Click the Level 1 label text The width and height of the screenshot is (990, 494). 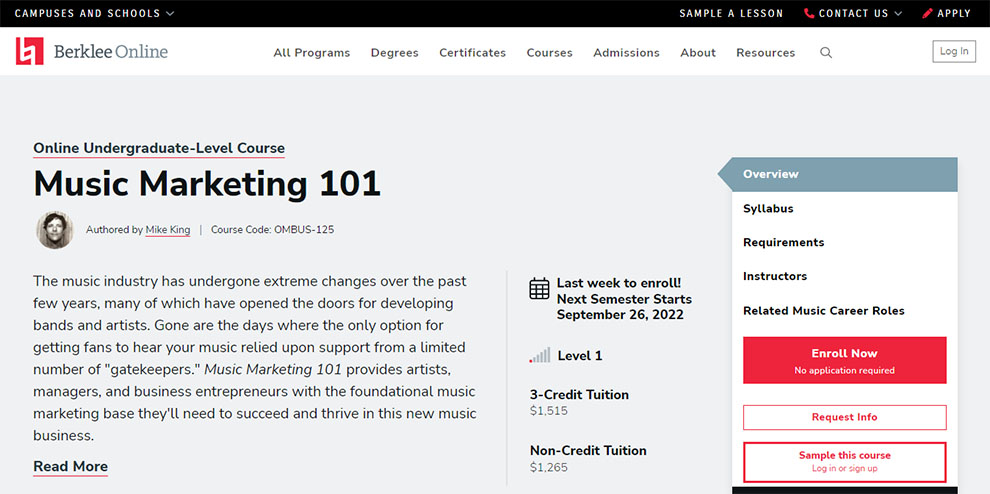tap(580, 356)
